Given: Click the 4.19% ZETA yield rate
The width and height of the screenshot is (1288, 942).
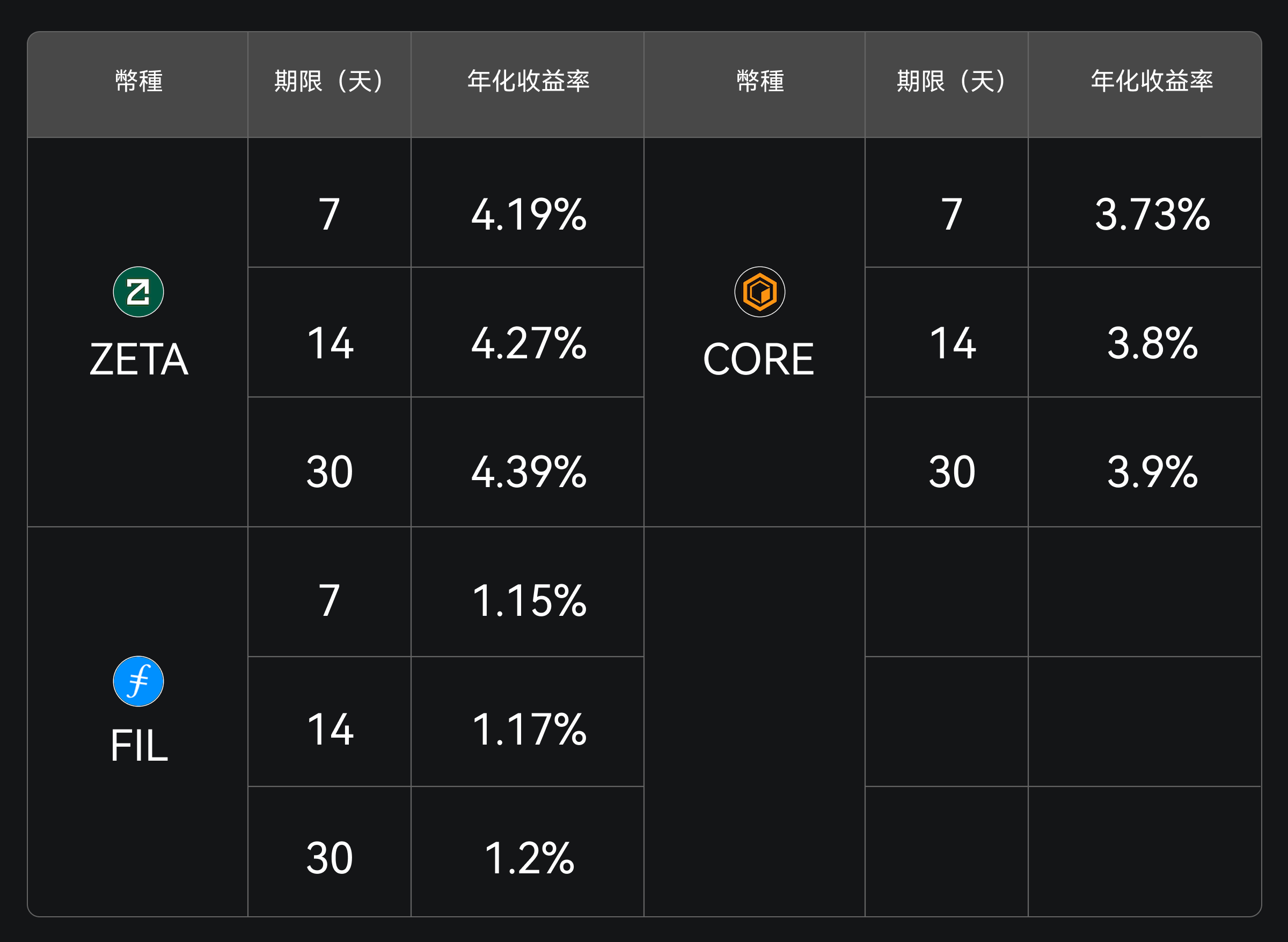Looking at the screenshot, I should [529, 215].
